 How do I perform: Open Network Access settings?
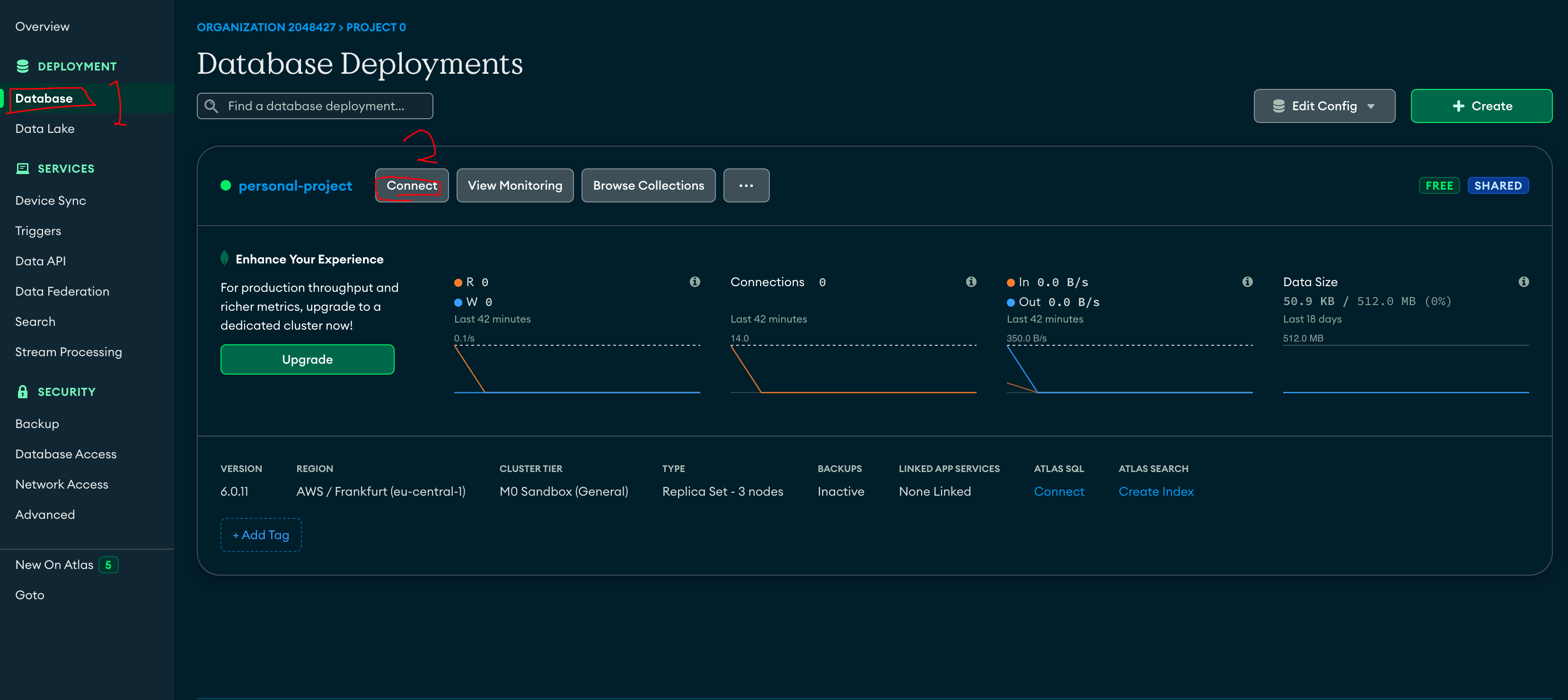coord(62,484)
